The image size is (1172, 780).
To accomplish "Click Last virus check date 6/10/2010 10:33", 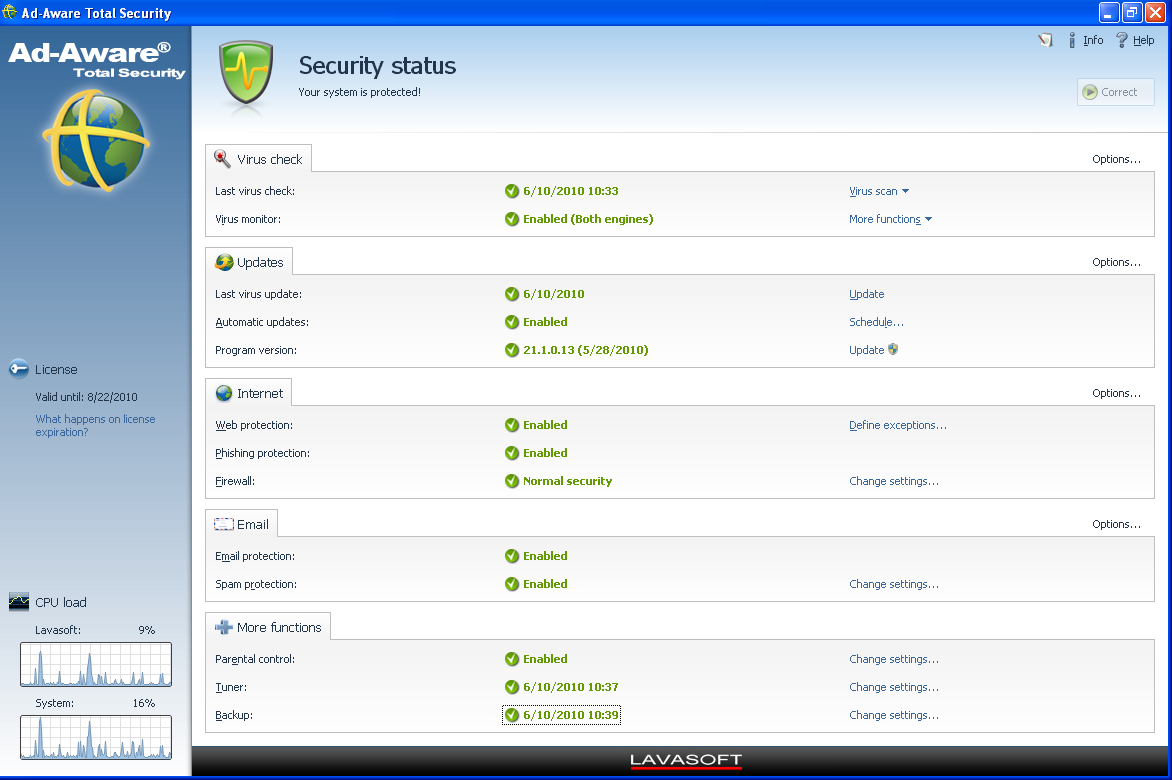I will pyautogui.click(x=570, y=191).
